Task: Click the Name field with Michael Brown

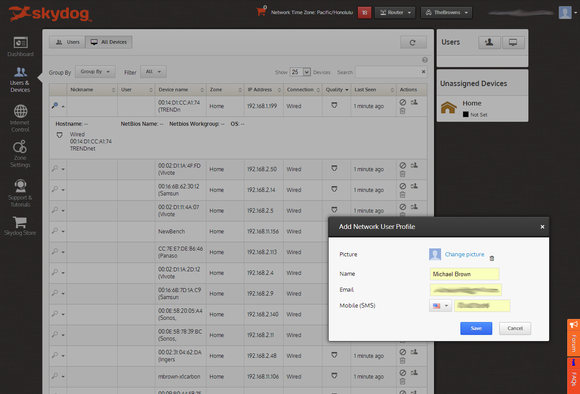Action: (465, 274)
